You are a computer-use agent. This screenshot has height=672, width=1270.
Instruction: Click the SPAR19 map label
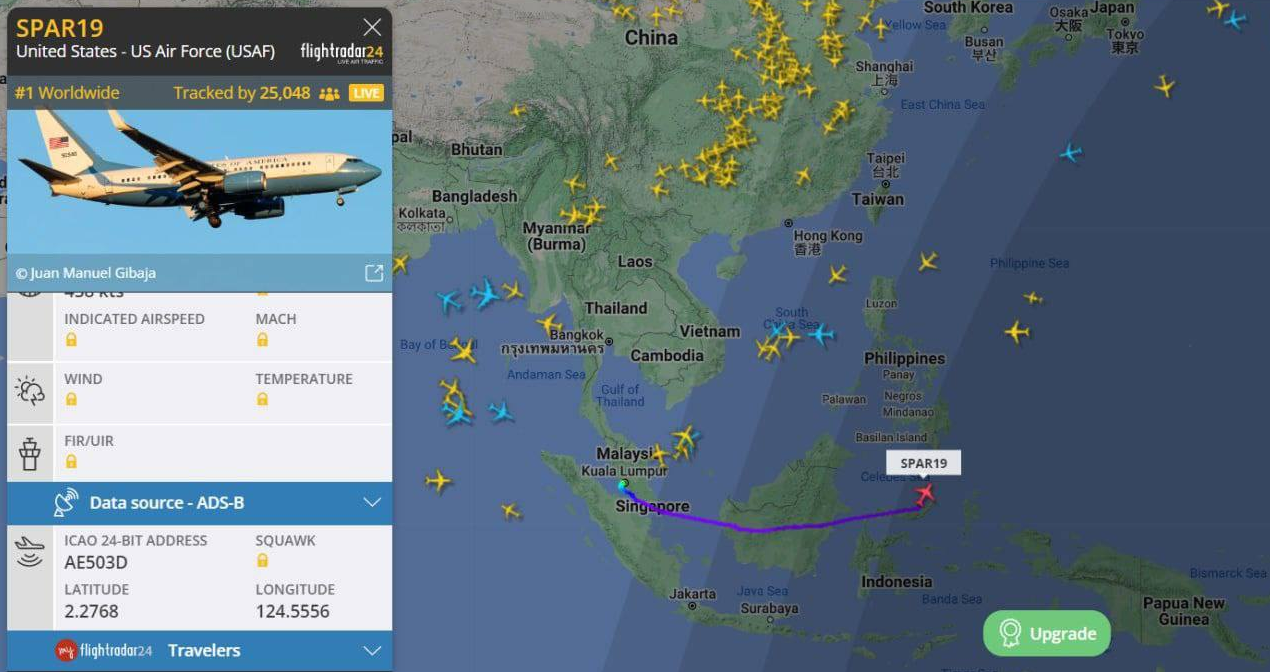tap(923, 463)
